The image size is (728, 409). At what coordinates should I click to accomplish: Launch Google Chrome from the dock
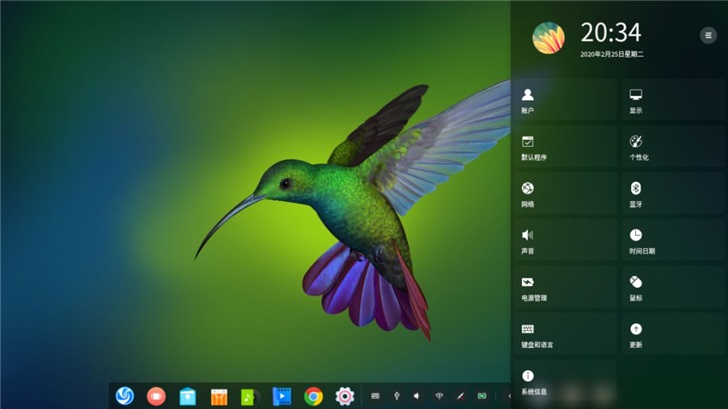click(x=313, y=396)
